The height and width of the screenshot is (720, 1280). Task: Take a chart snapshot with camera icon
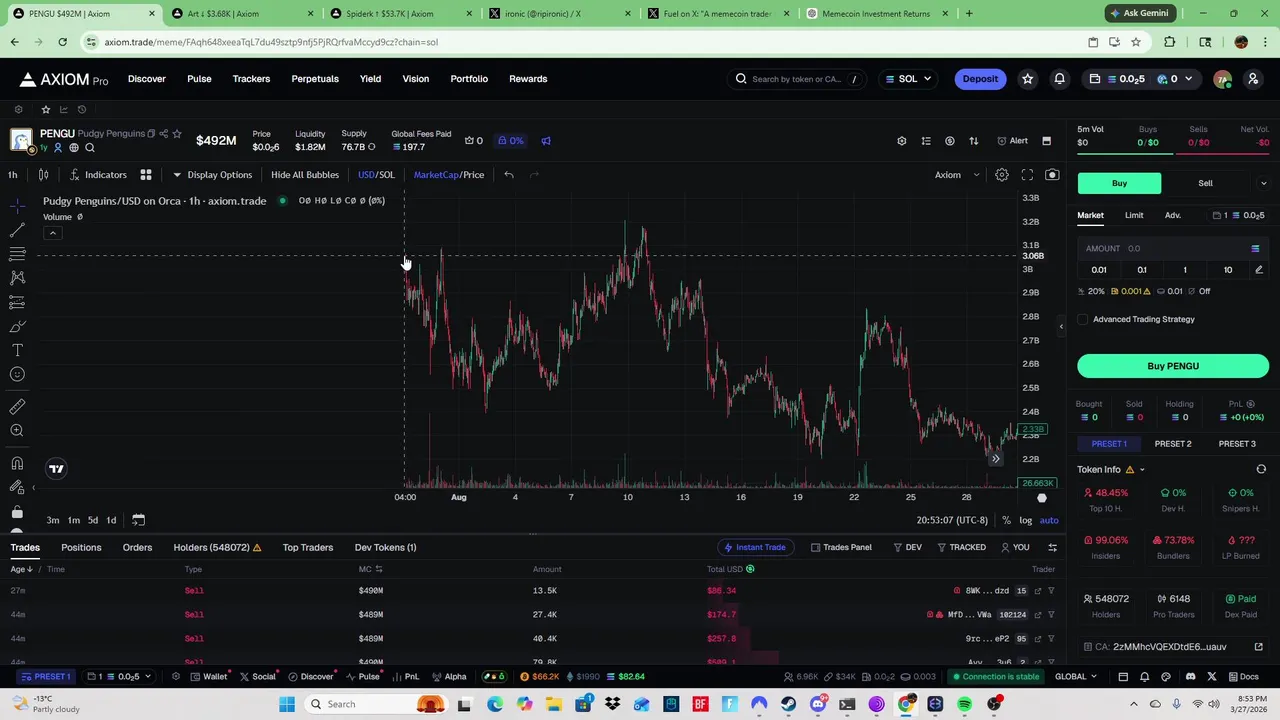tap(1052, 175)
